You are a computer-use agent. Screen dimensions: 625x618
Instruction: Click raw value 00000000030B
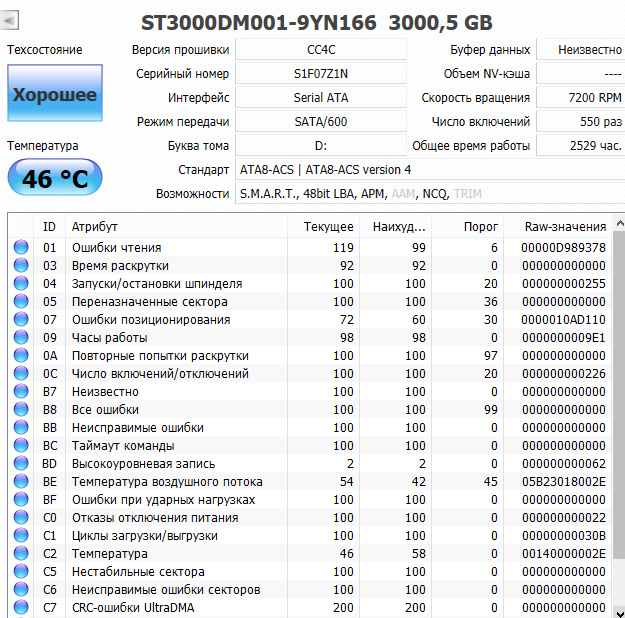[563, 536]
